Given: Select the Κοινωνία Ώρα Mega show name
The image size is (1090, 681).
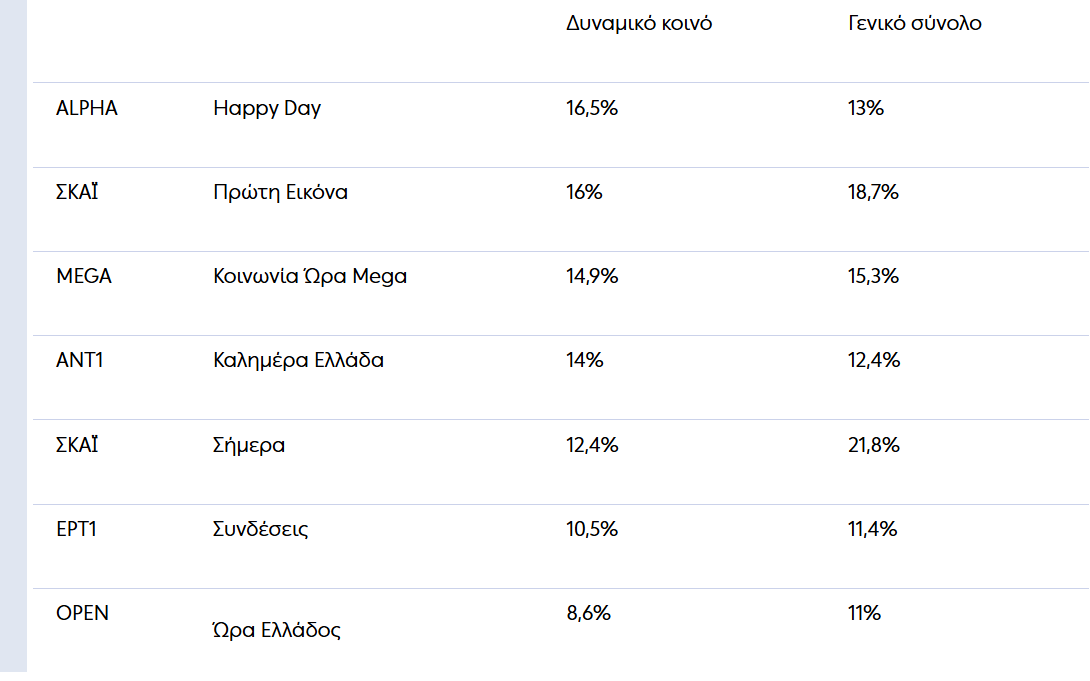Looking at the screenshot, I should click(310, 276).
